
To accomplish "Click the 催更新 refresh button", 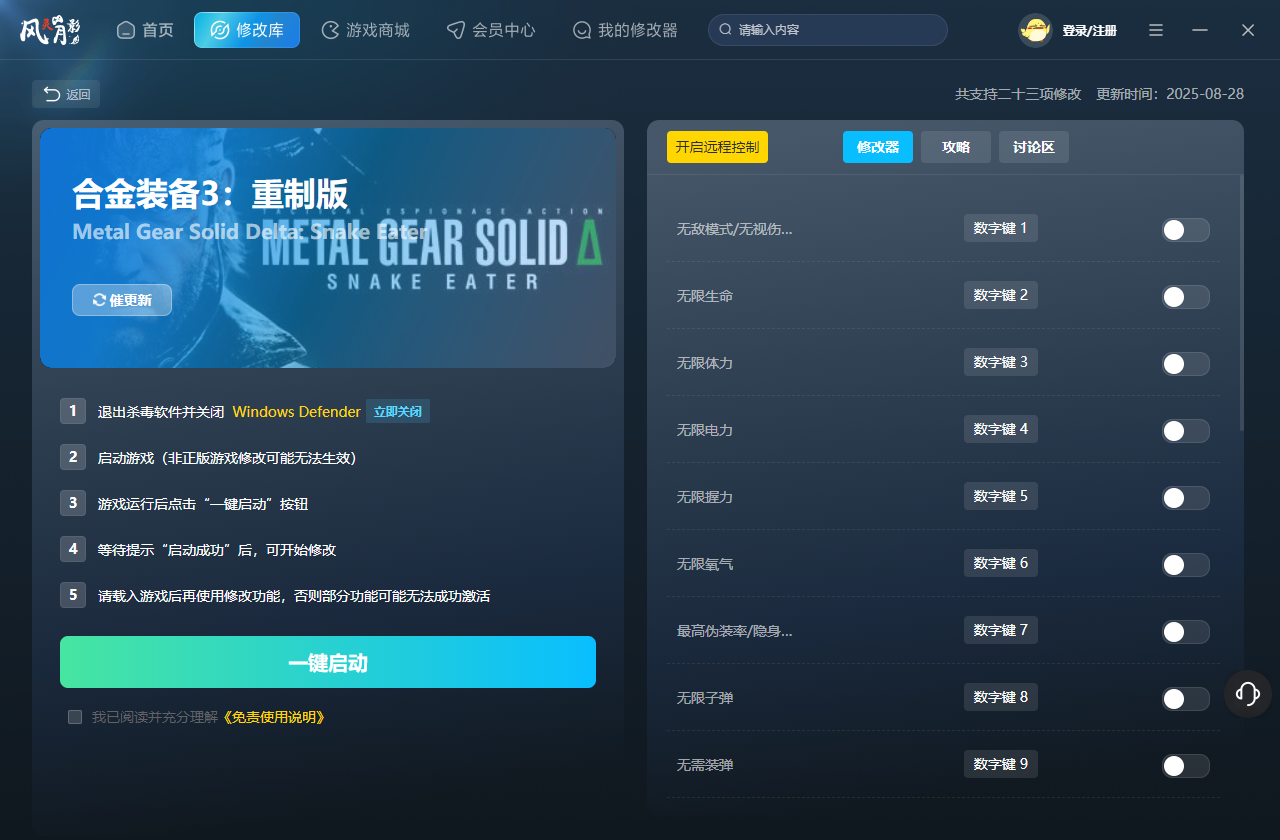I will pyautogui.click(x=122, y=300).
